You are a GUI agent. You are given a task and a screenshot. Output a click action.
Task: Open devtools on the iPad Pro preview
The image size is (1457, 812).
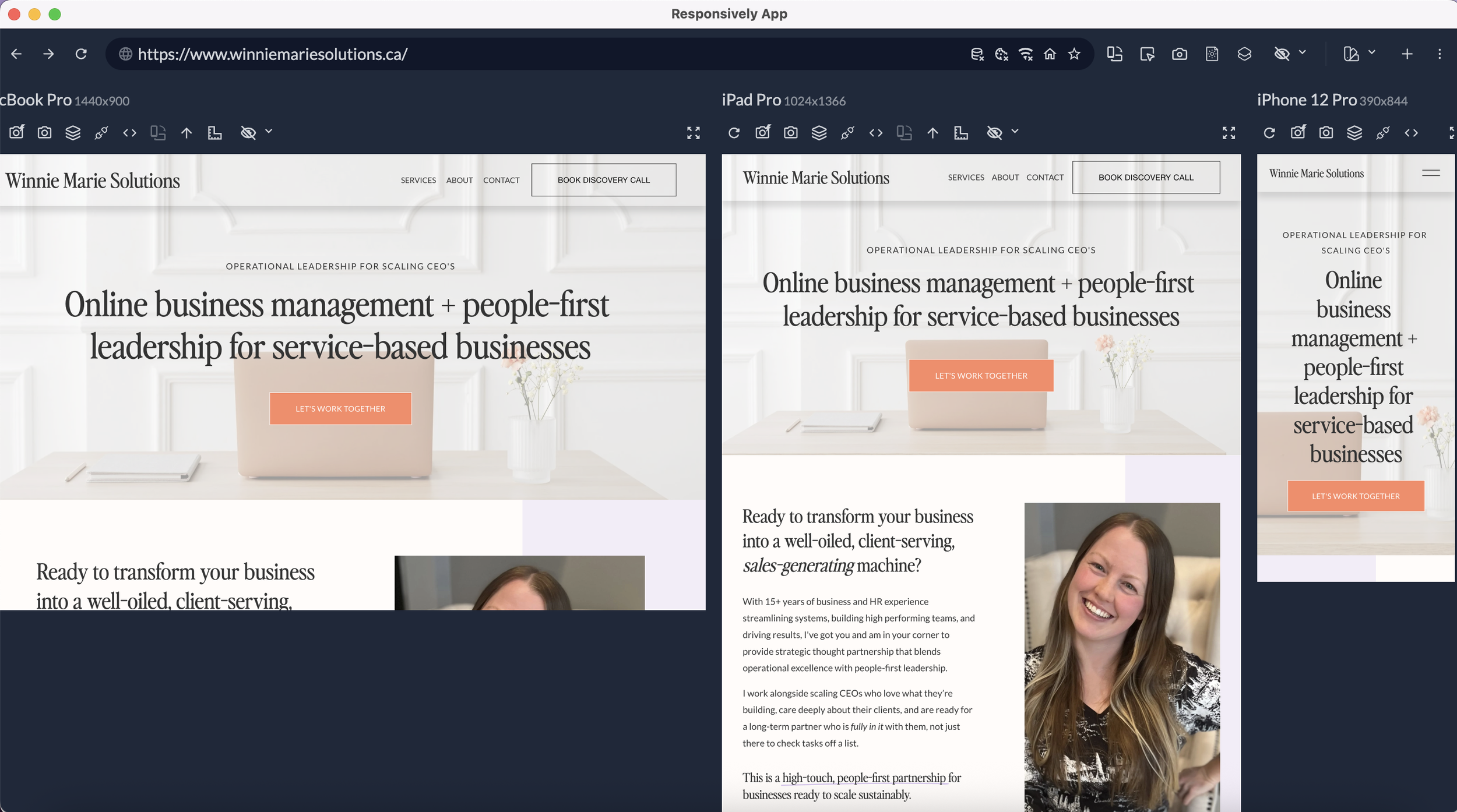875,133
